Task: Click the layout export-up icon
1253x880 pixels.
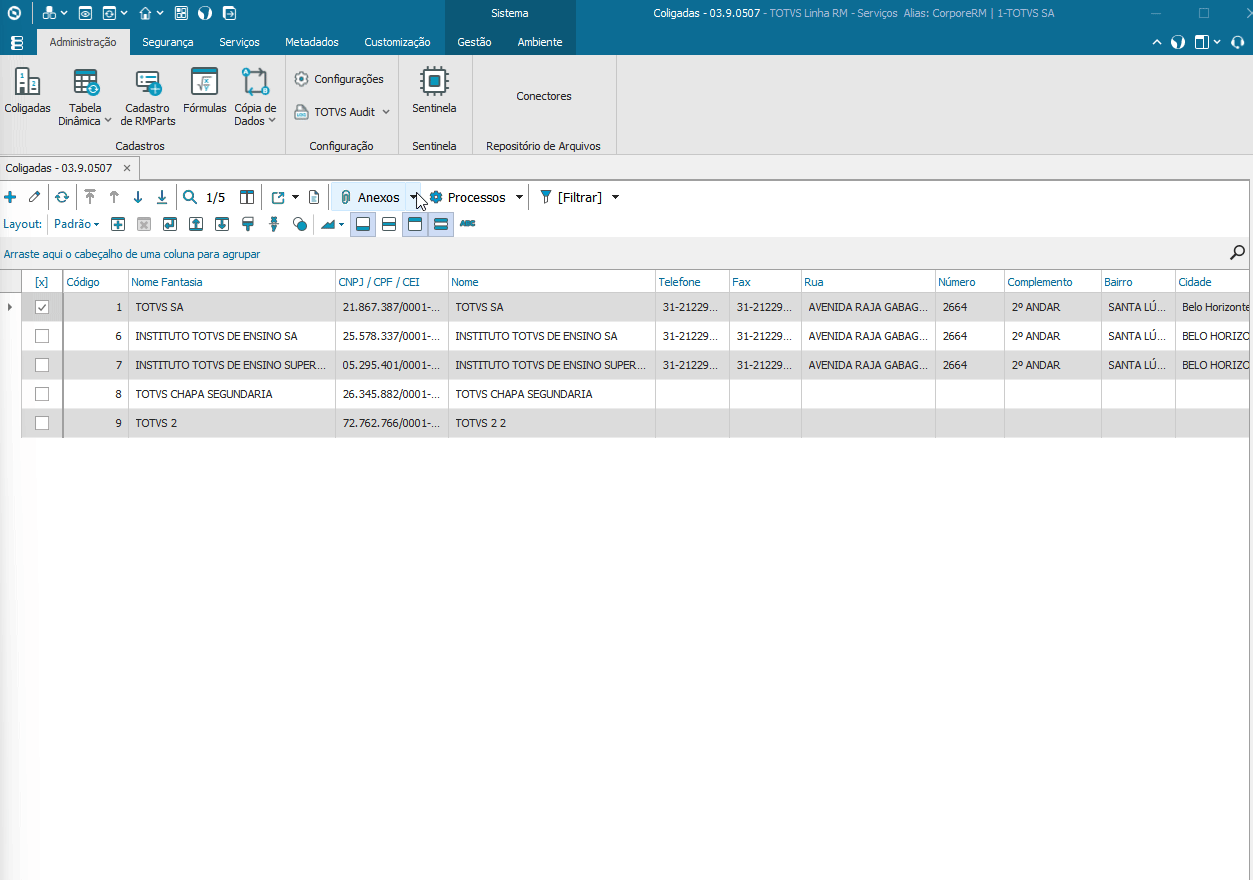Action: 196,224
